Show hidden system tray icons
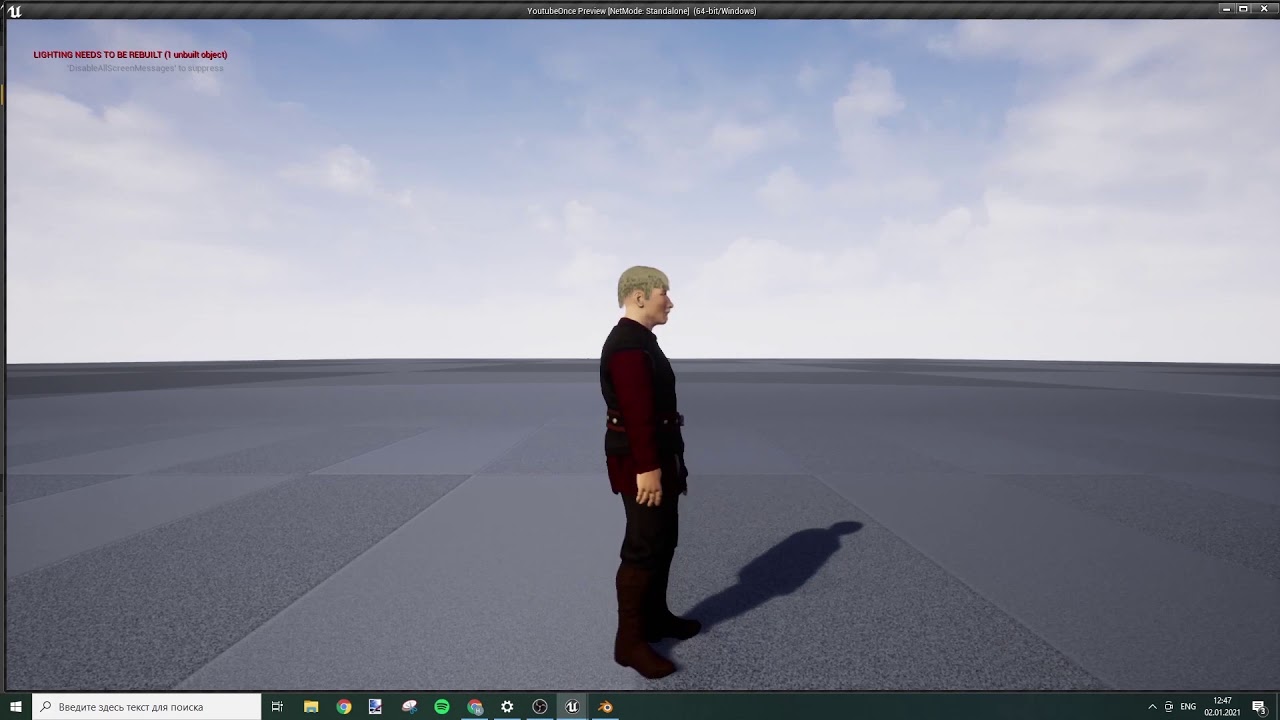Viewport: 1280px width, 720px height. pos(1152,706)
